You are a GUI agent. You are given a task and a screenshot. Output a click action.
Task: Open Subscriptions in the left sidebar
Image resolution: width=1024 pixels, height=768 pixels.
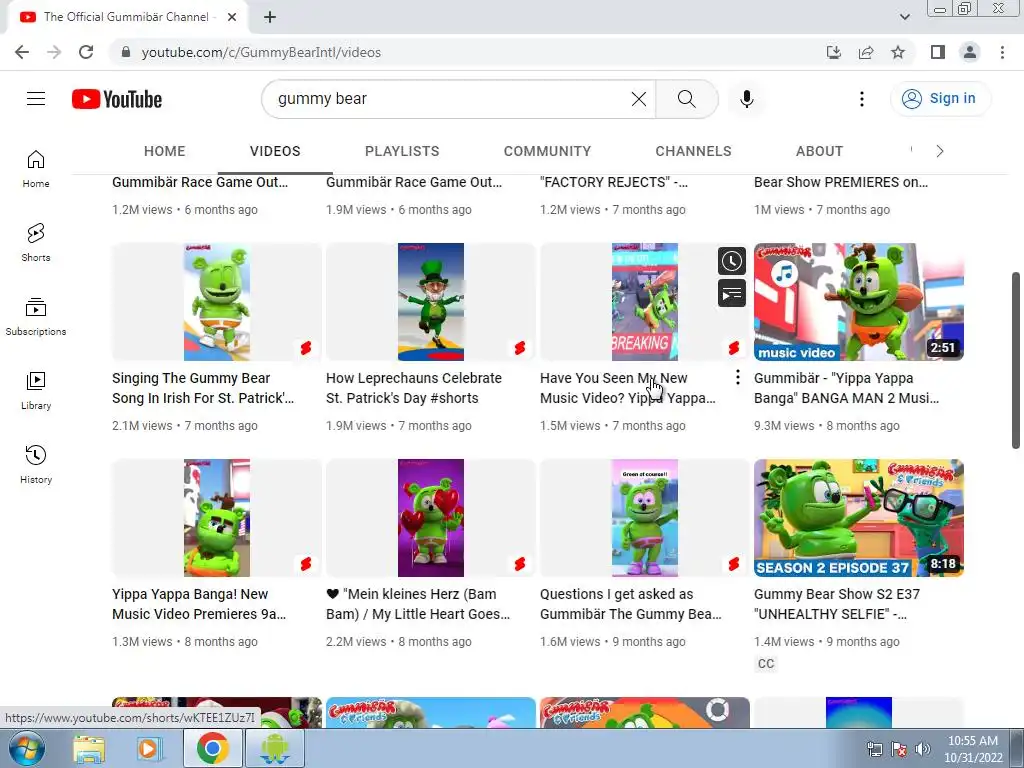tap(36, 317)
